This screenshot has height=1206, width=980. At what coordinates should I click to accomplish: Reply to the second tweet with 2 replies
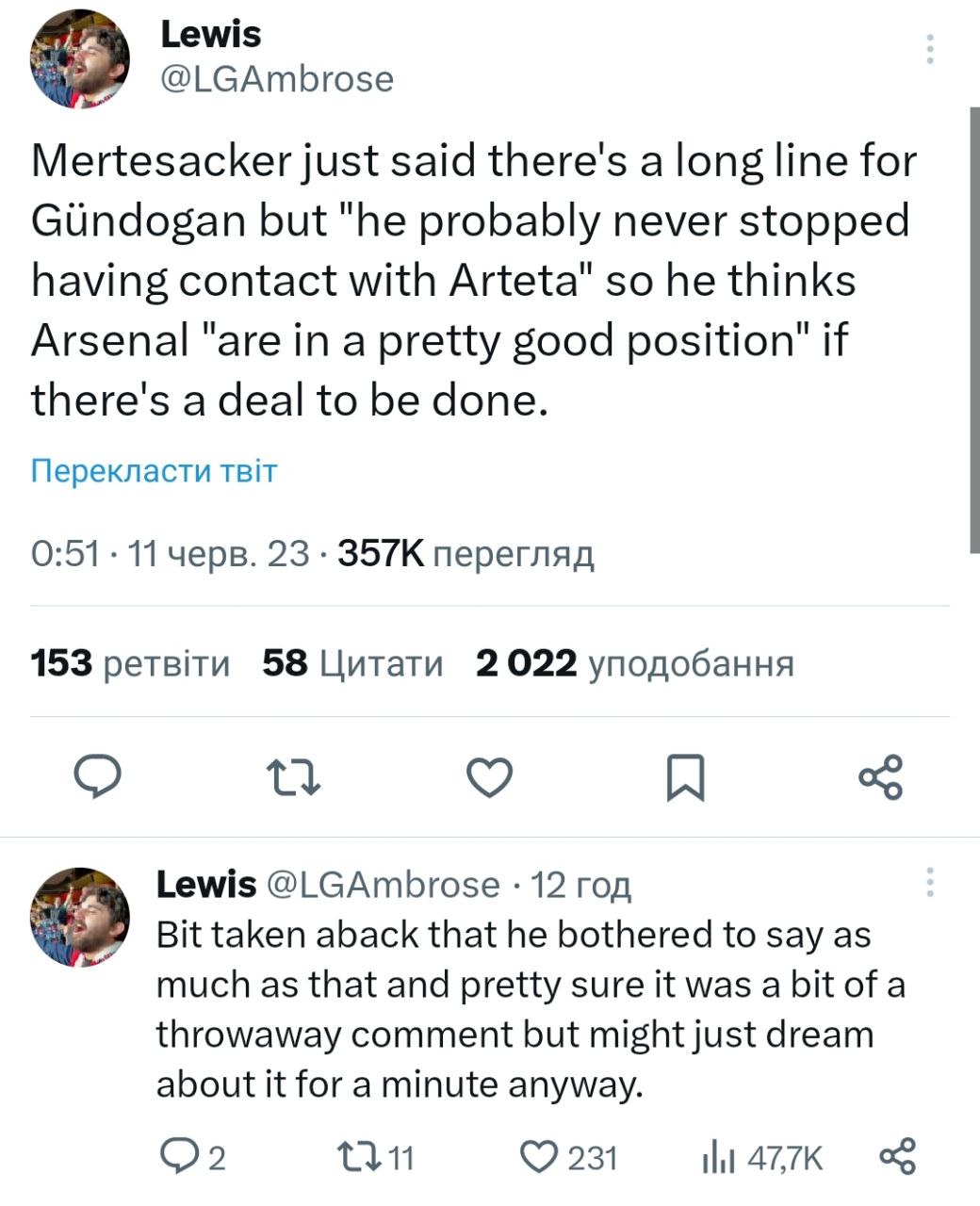pyautogui.click(x=191, y=1157)
